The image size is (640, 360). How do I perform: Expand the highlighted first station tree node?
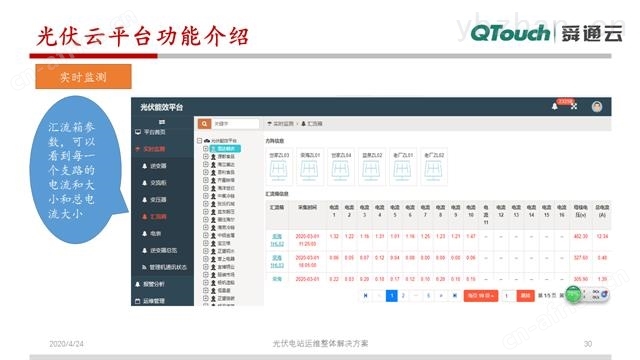coord(206,149)
